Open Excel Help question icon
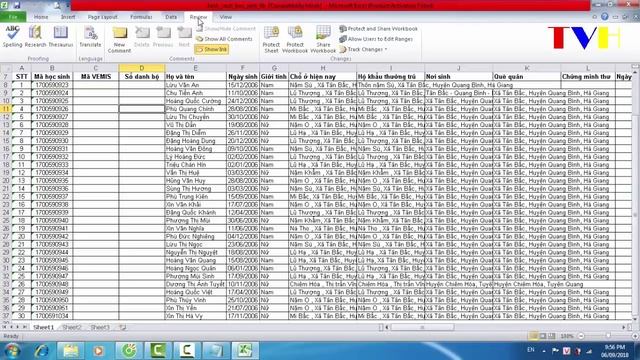 pos(604,17)
